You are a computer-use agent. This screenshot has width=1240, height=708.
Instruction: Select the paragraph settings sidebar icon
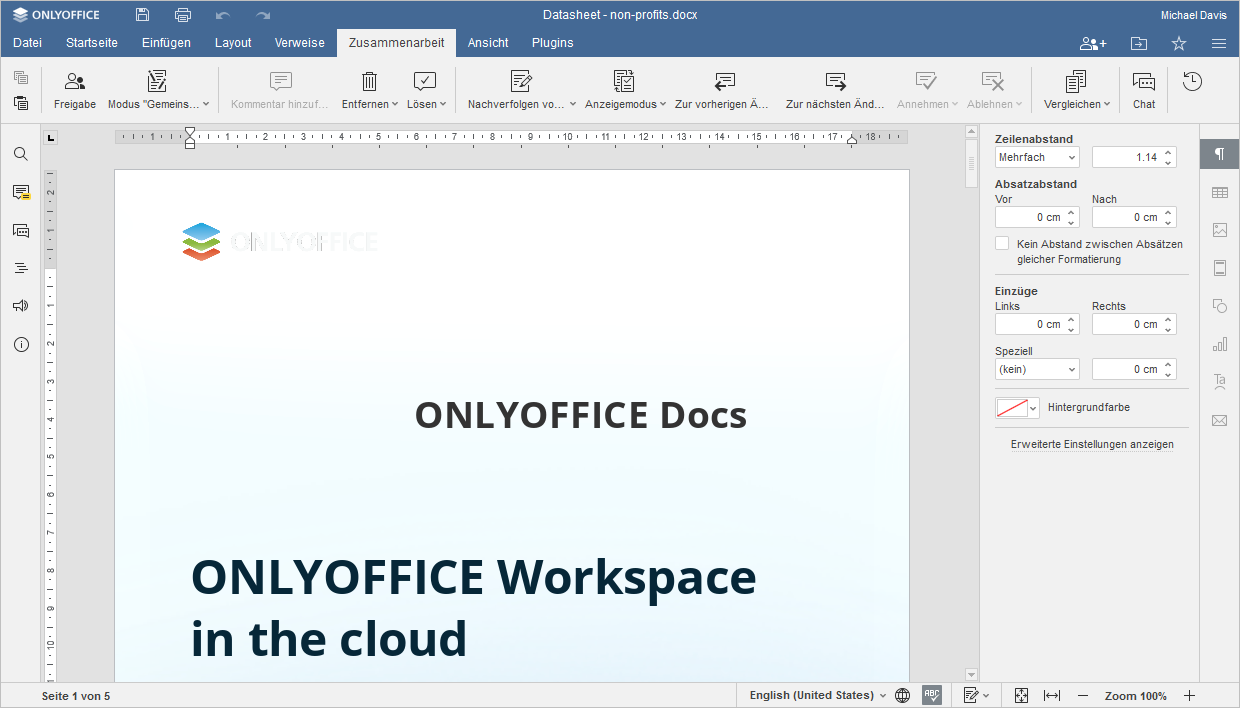coord(1220,154)
